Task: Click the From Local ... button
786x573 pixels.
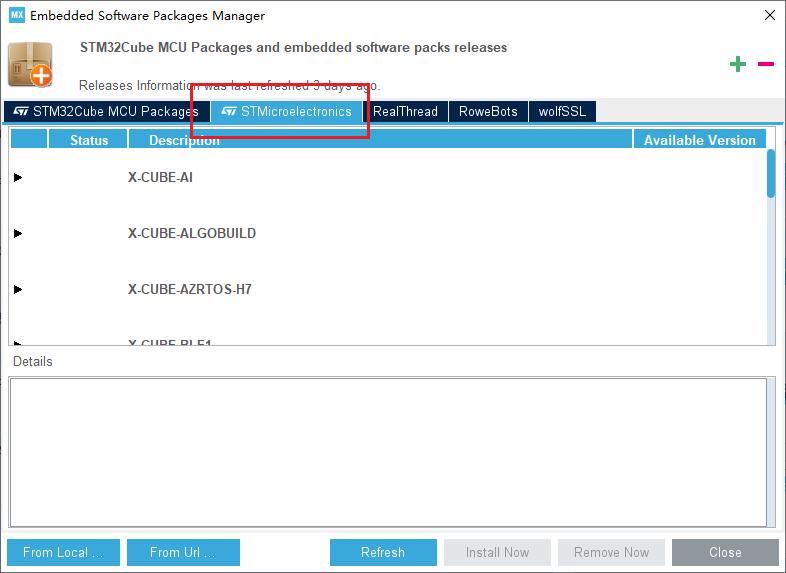Action: 63,552
